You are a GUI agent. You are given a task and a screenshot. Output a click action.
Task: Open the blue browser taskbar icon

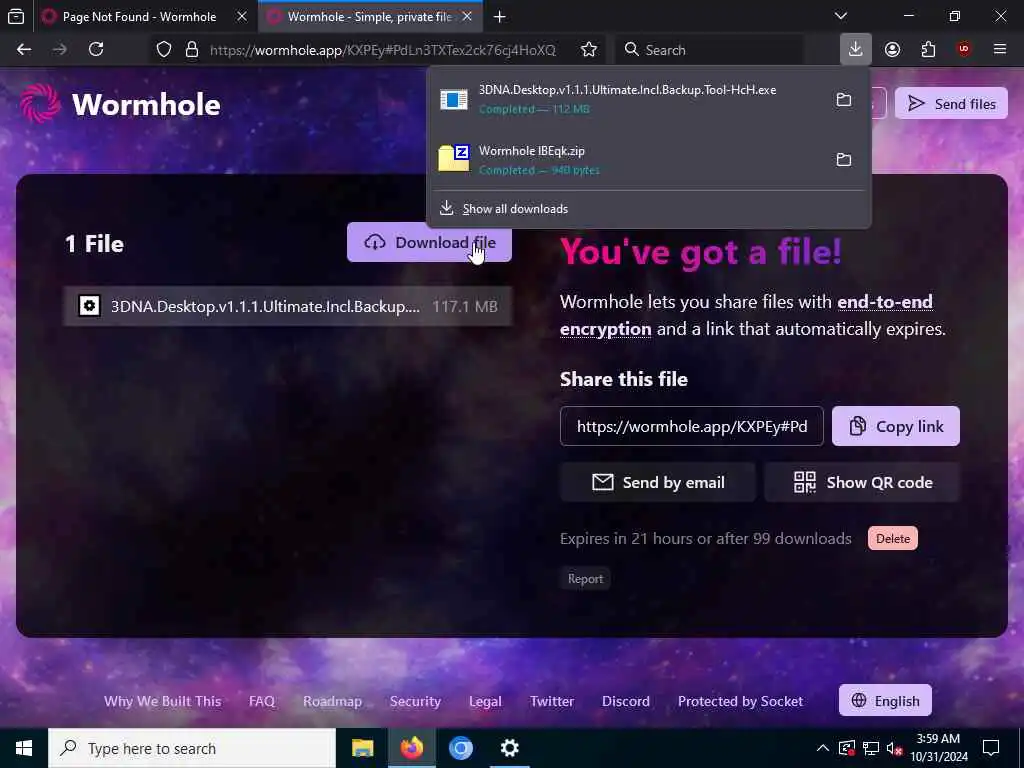tap(460, 748)
